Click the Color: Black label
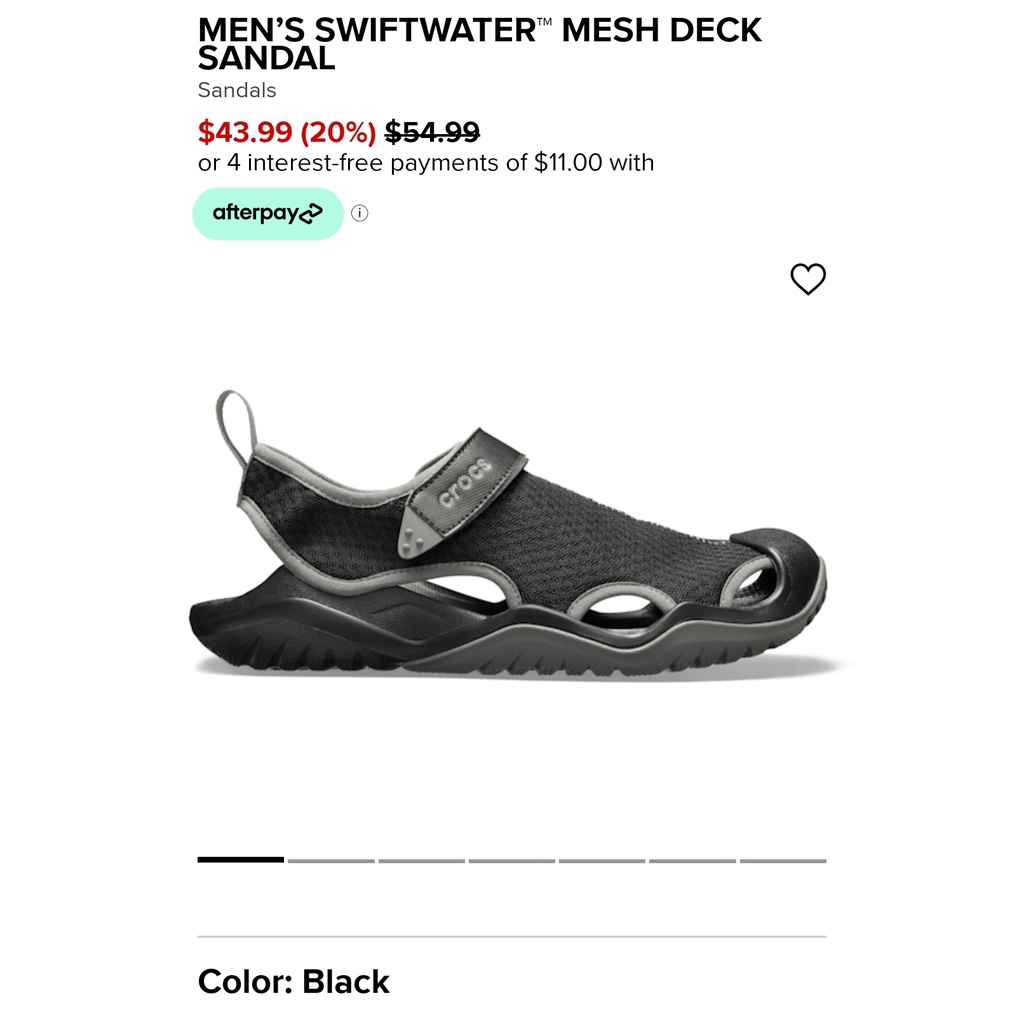The width and height of the screenshot is (1024, 1024). pyautogui.click(x=294, y=981)
